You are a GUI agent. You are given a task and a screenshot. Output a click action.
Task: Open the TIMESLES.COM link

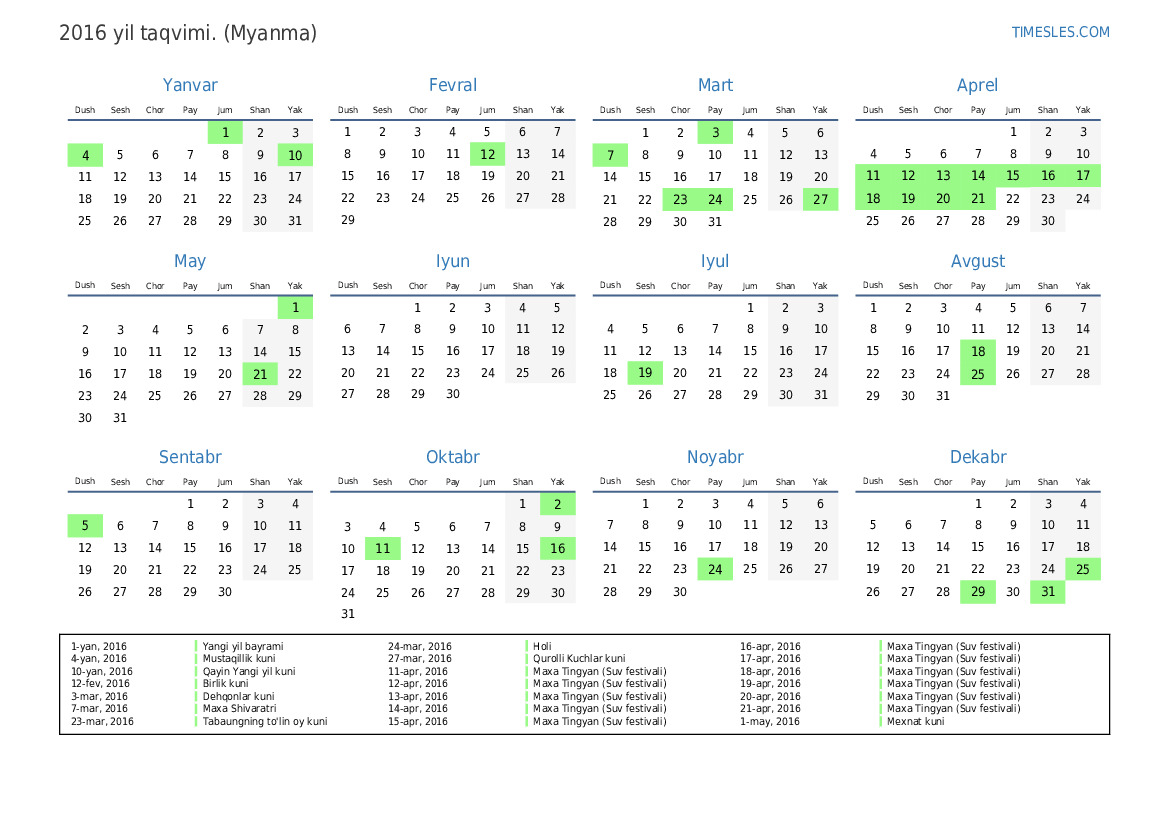pyautogui.click(x=1060, y=32)
